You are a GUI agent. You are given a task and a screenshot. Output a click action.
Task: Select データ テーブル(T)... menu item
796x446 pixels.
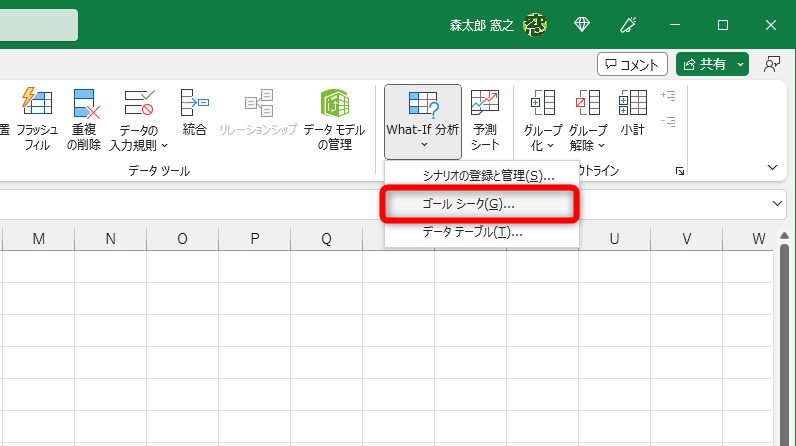[x=482, y=232]
